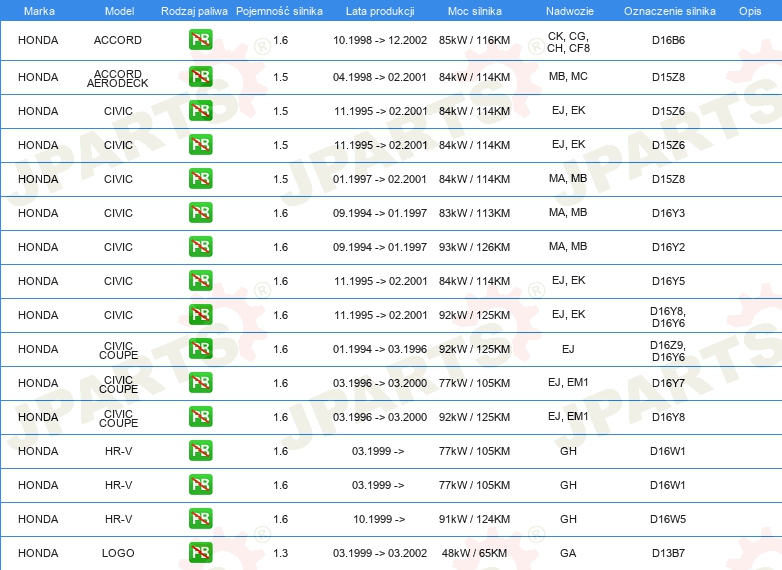Select the 03.1999 -> 03.2002 production cell
The height and width of the screenshot is (570, 782).
click(x=380, y=553)
